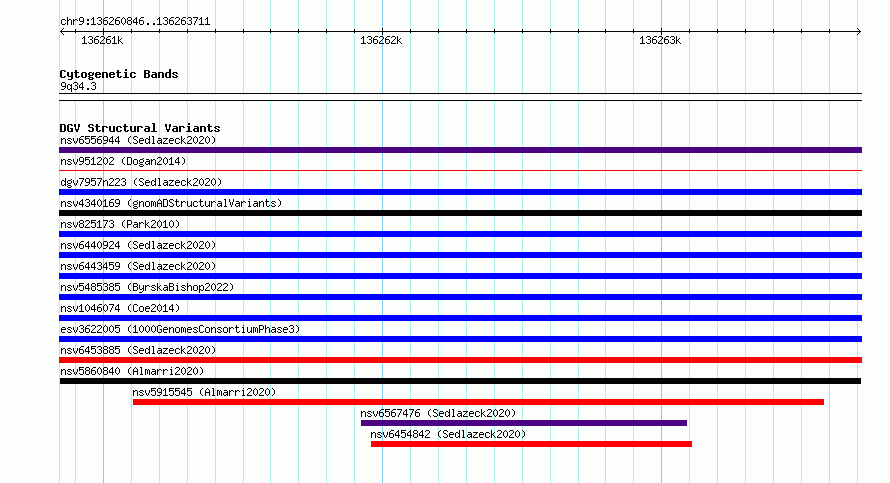Open nsv6454842 (Sedlazeck2020) label

tap(448, 434)
